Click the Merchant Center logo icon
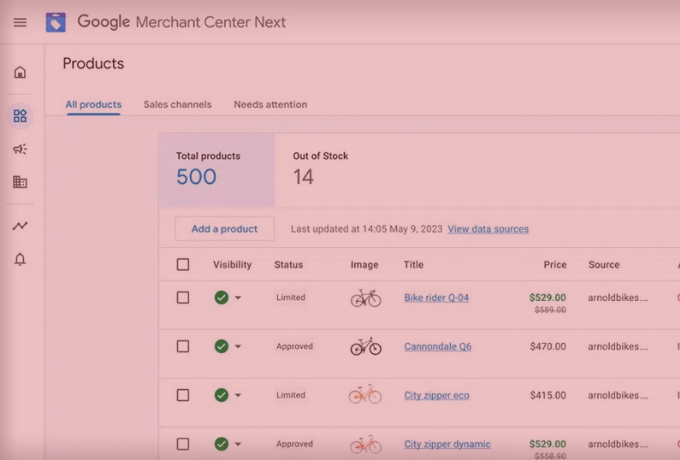Image resolution: width=680 pixels, height=460 pixels. (56, 22)
